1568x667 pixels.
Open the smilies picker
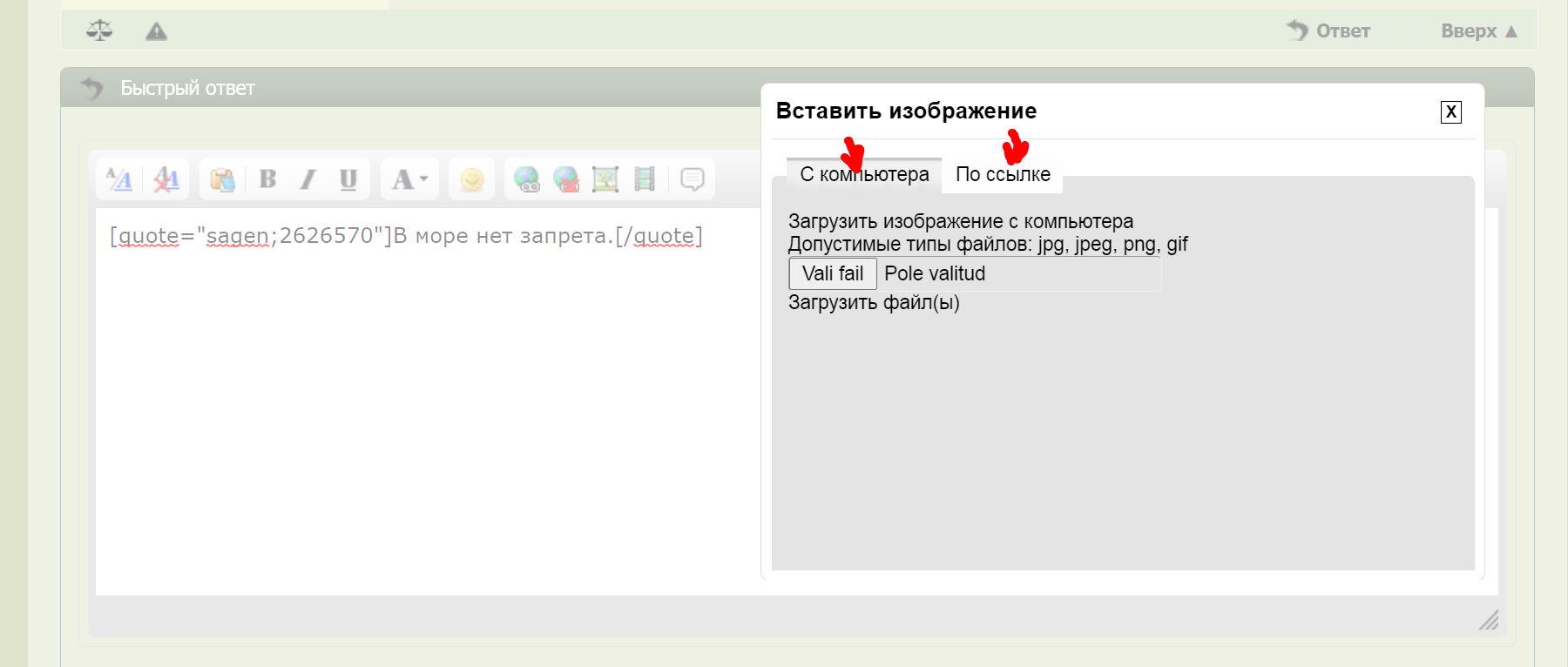[x=471, y=179]
